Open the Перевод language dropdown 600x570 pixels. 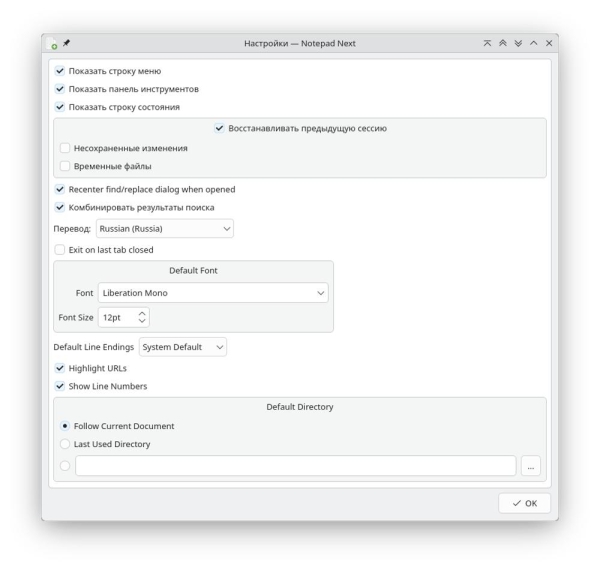coord(165,228)
